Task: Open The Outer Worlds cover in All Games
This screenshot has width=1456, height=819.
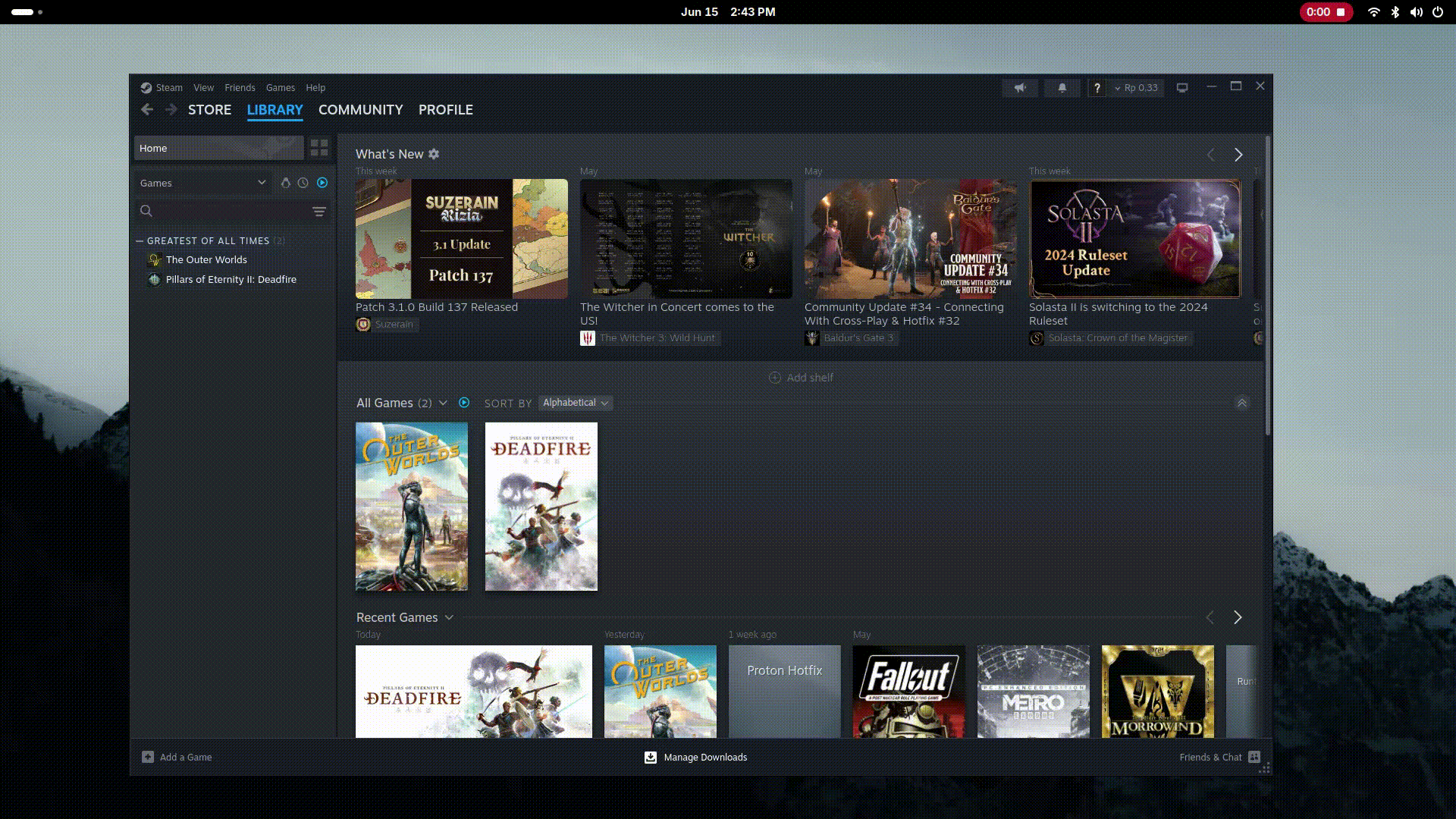Action: coord(412,507)
